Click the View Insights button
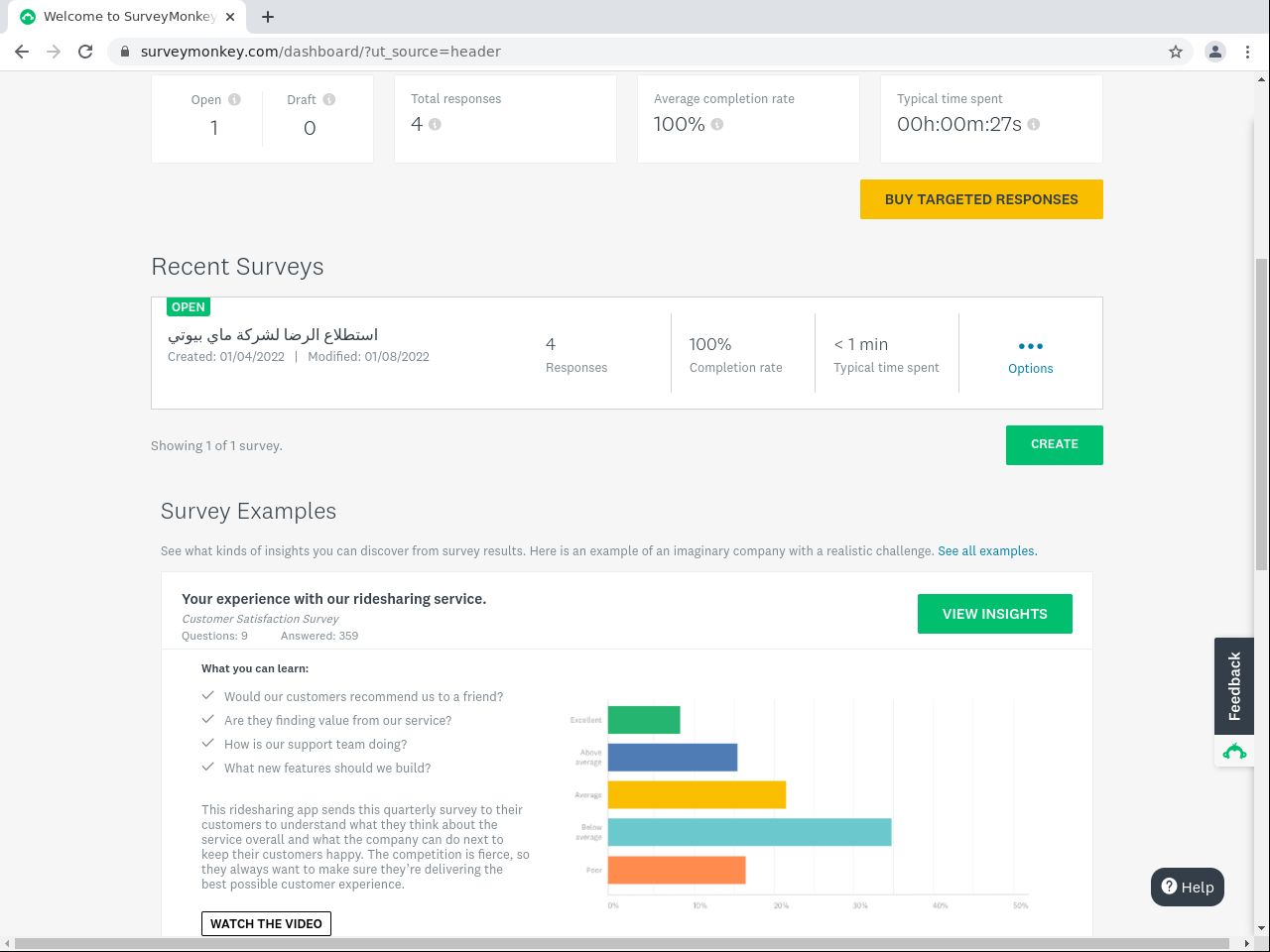Viewport: 1270px width, 952px height. [994, 614]
